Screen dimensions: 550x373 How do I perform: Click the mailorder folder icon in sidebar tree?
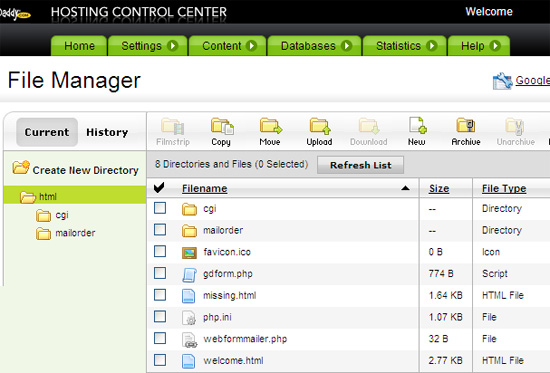[43, 233]
